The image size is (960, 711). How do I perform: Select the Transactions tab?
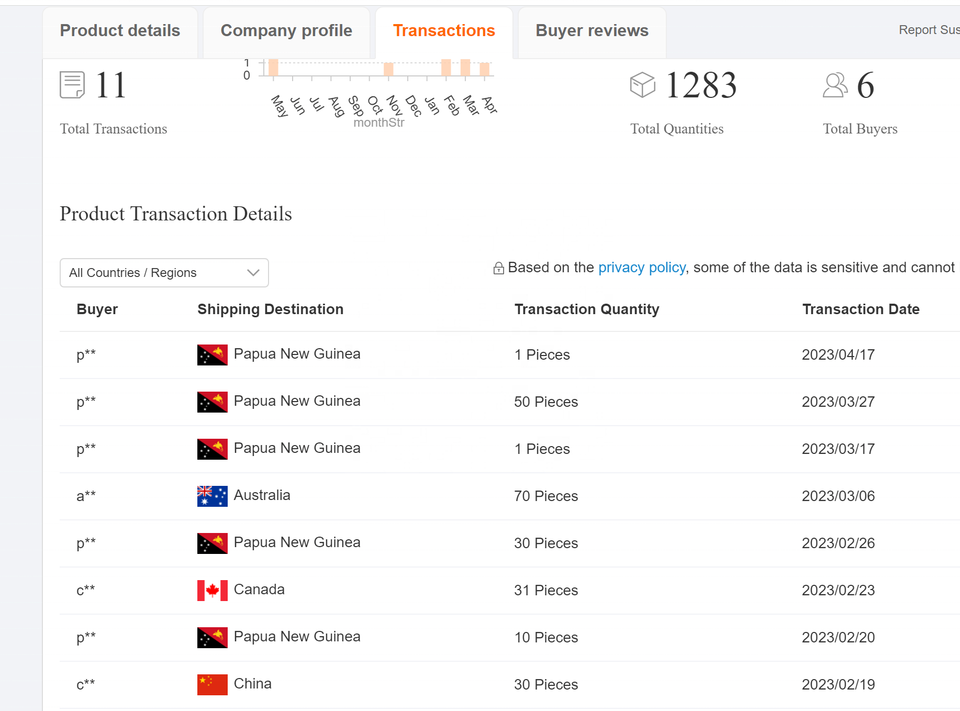pyautogui.click(x=444, y=31)
